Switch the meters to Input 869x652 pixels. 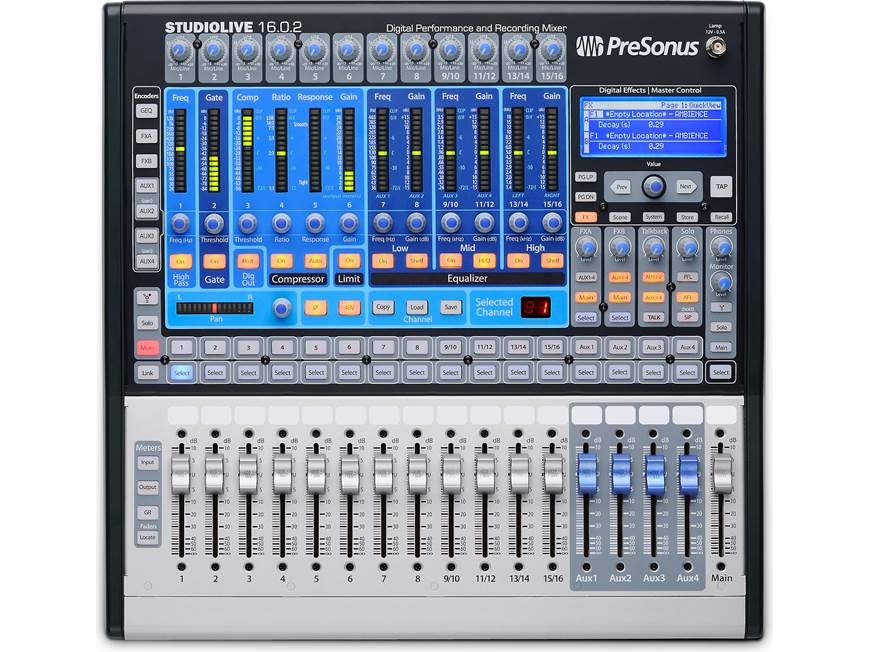click(147, 462)
